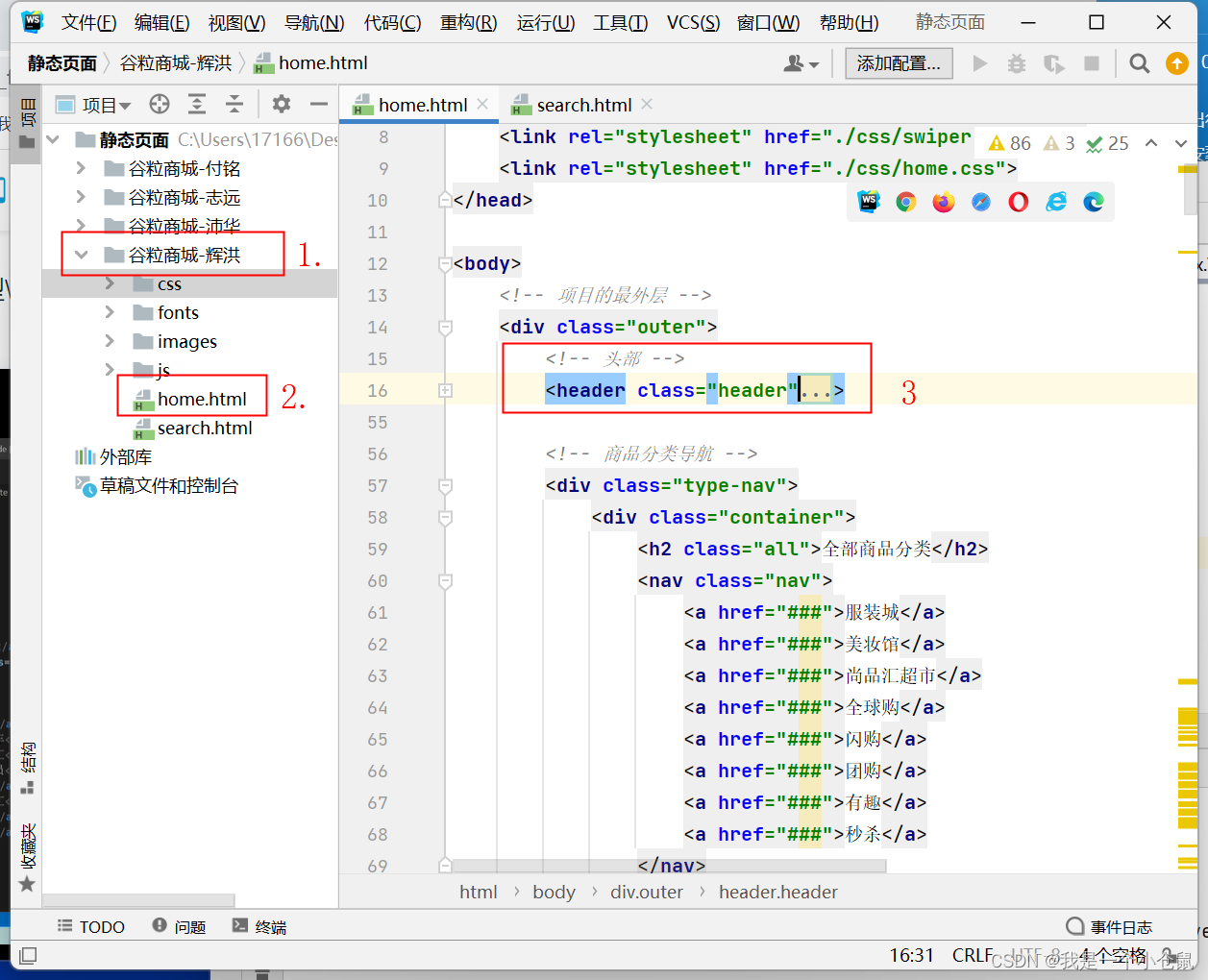This screenshot has height=980, width=1208.
Task: Click the project panel horizontal scrollbar
Action: (139, 900)
